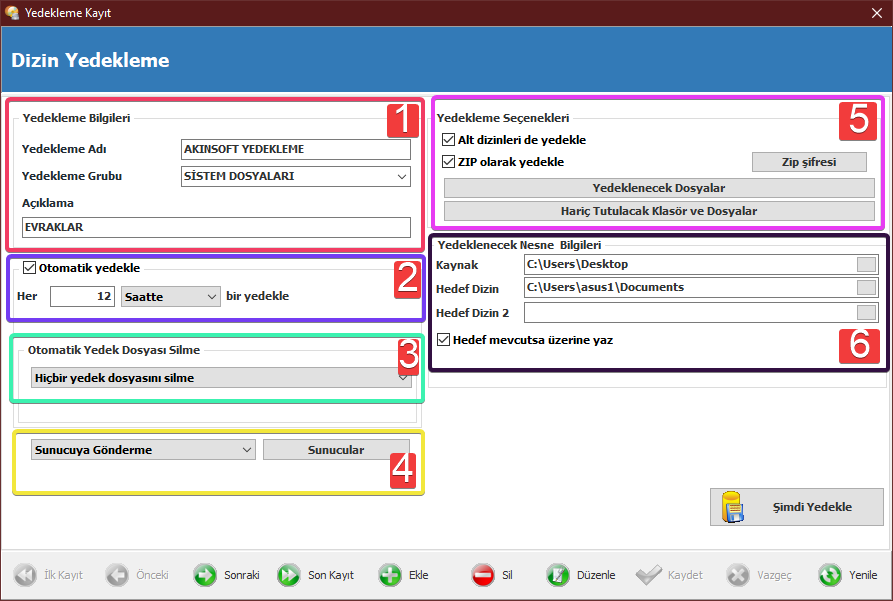The width and height of the screenshot is (893, 601).
Task: Open the Hiçbir yedek dosyasını silme dropdown
Action: pos(221,378)
